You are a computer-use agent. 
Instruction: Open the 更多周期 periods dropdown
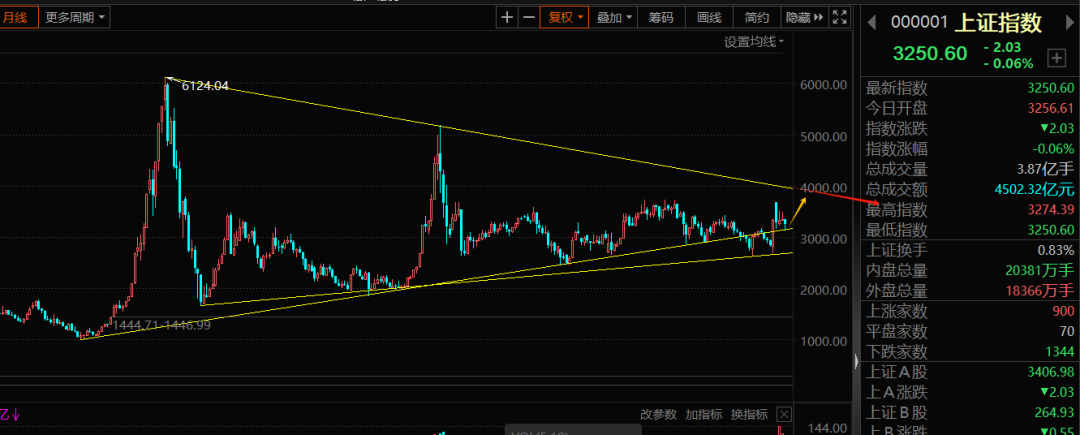point(74,17)
